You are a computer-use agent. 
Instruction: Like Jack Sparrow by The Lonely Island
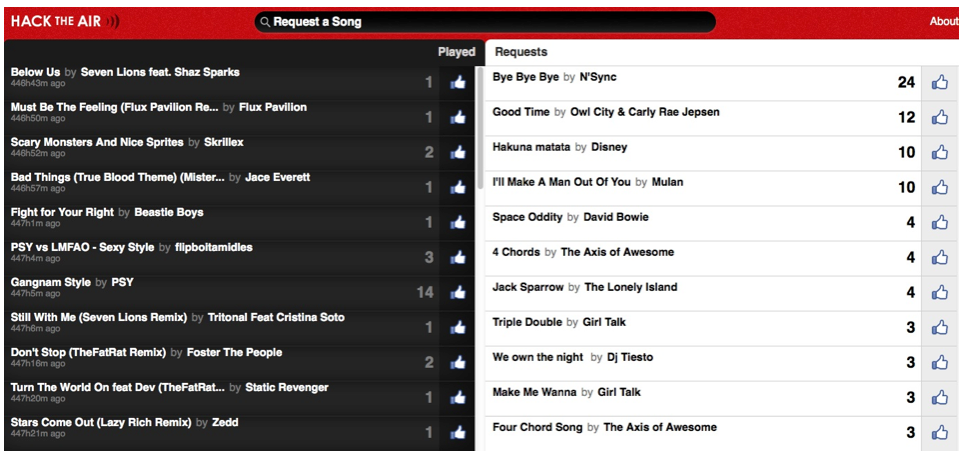tap(940, 292)
